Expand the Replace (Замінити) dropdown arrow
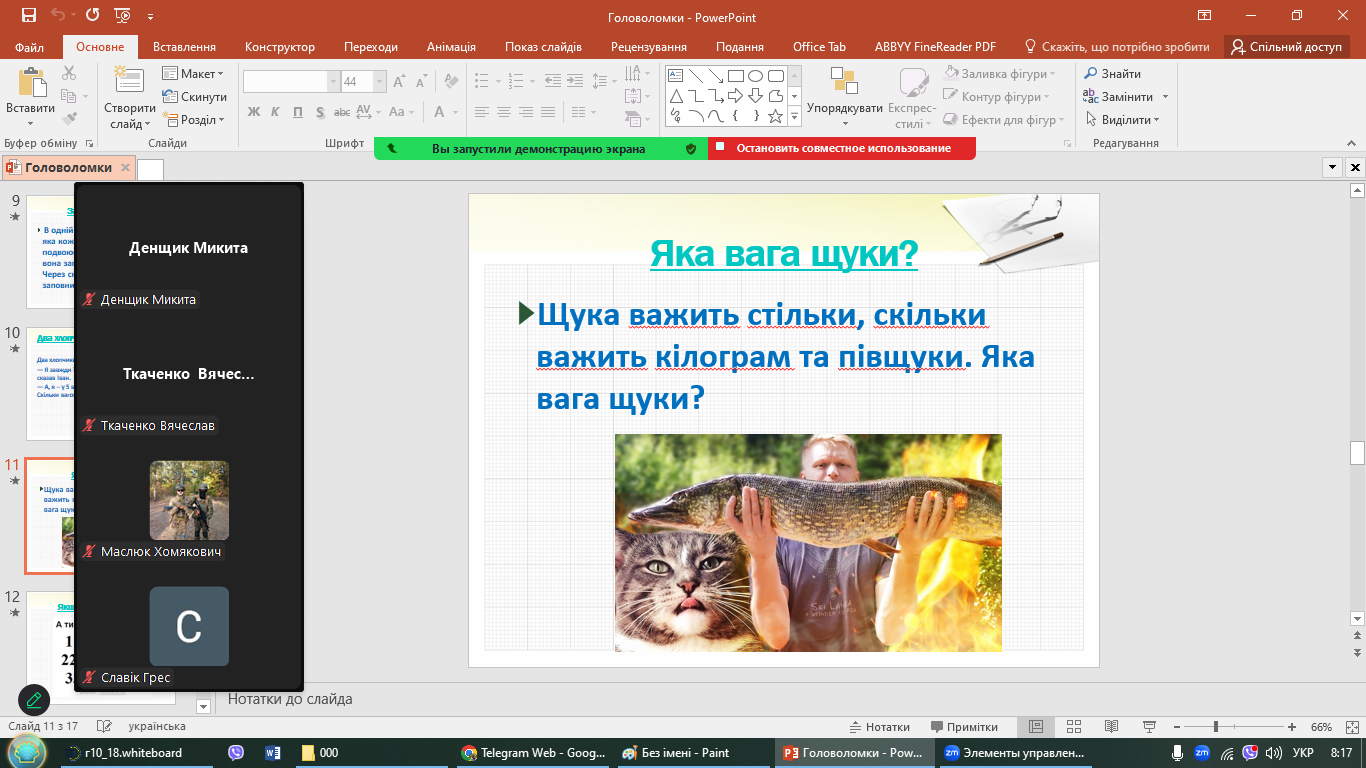 coord(1165,97)
